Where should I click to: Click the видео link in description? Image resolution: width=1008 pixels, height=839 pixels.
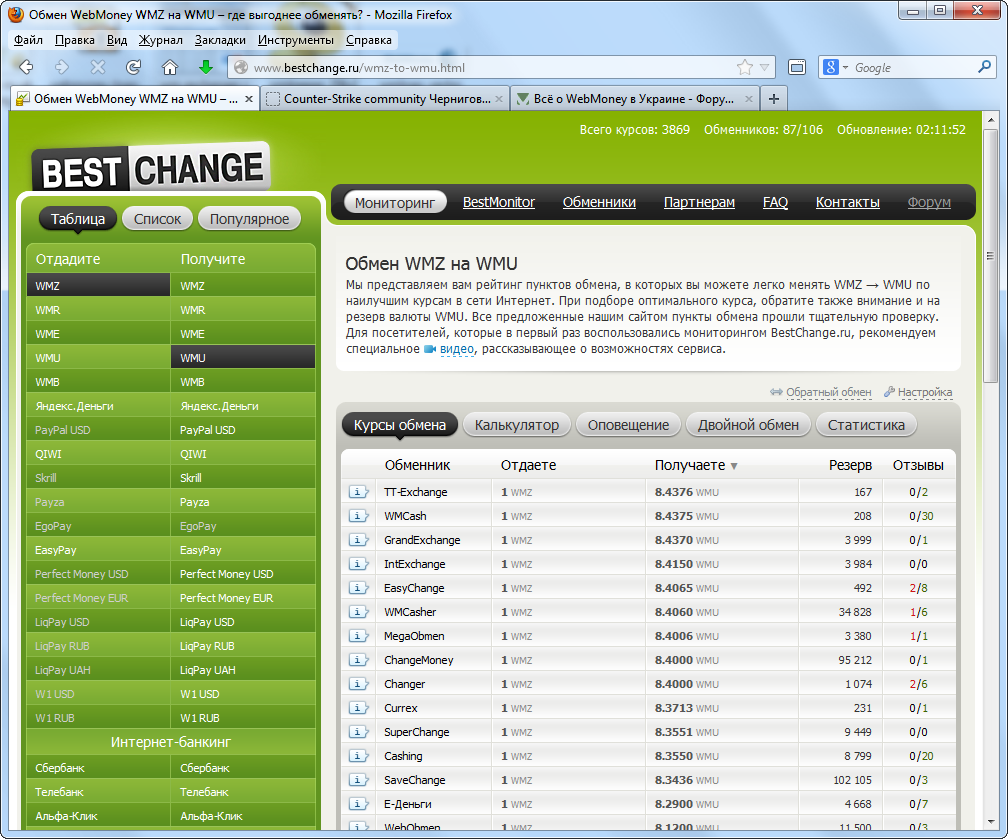pyautogui.click(x=456, y=349)
